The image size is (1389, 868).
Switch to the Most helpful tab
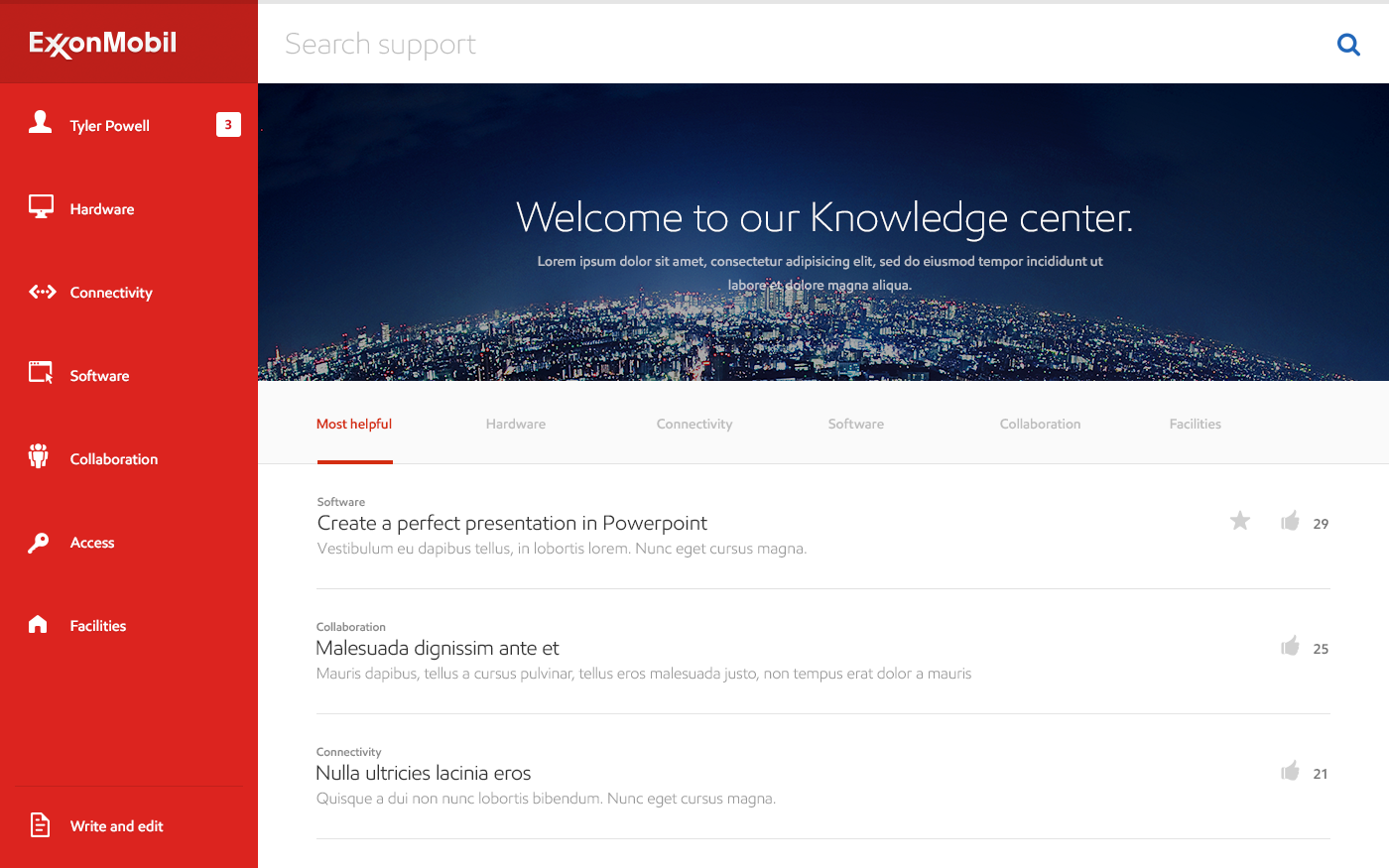(354, 424)
